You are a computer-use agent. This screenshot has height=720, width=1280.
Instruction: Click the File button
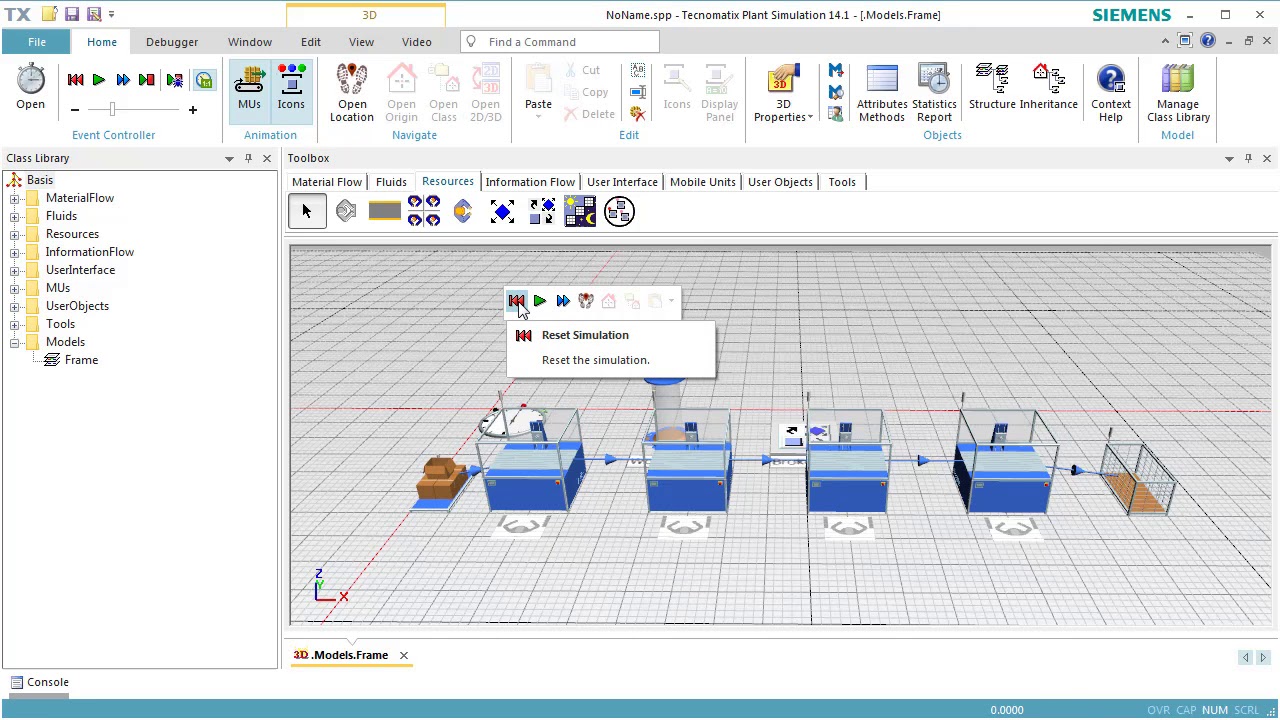[36, 42]
